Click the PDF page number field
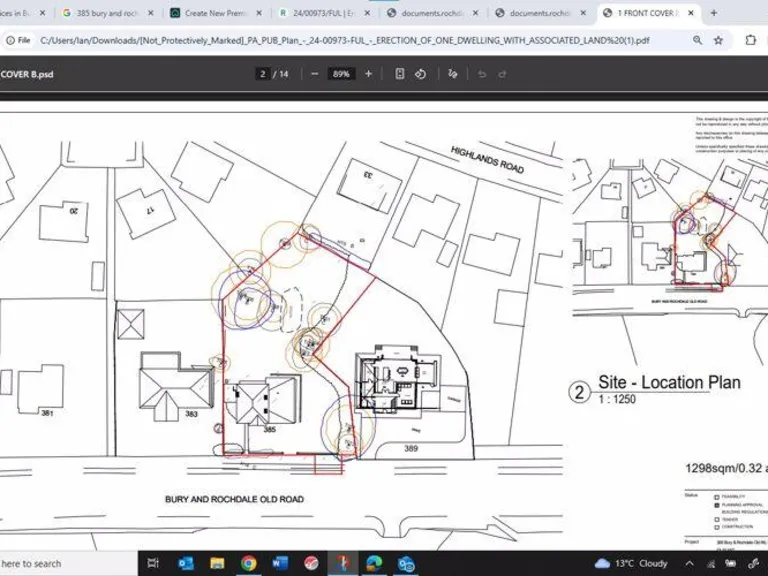The image size is (768, 576). pos(263,74)
